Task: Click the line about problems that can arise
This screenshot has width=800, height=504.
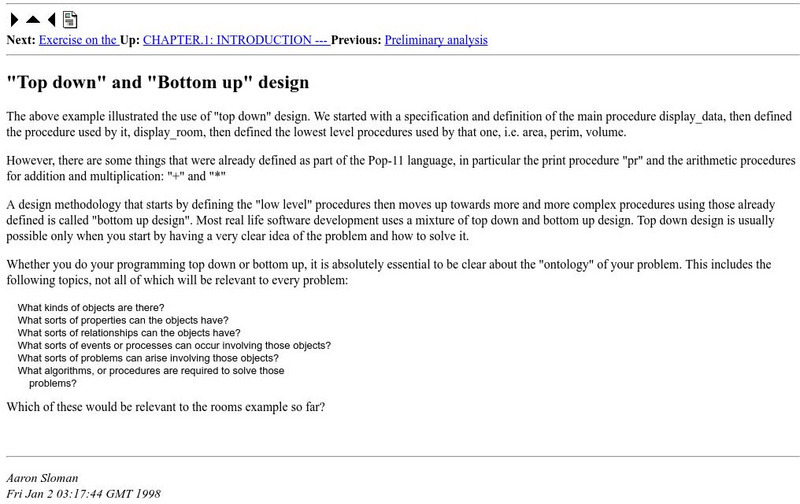Action: pyautogui.click(x=148, y=358)
